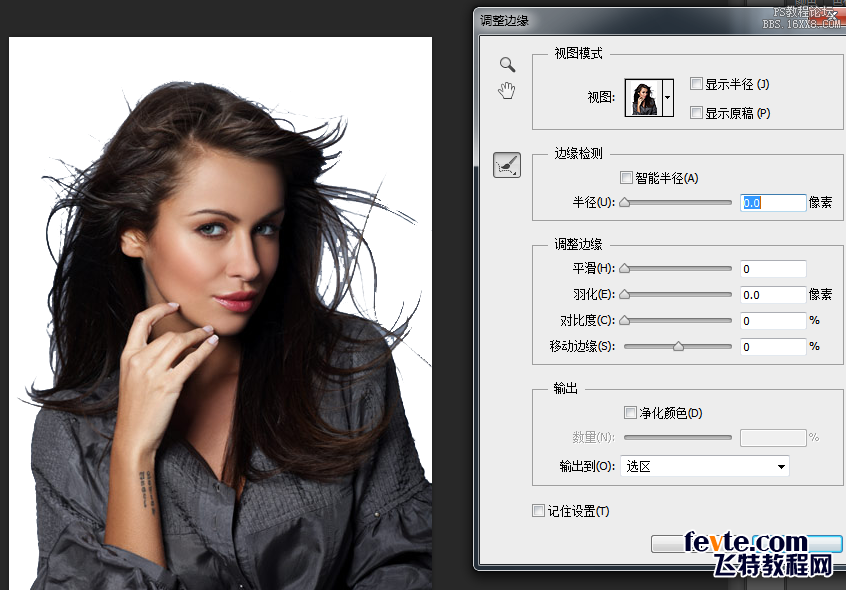
Task: Open the 视图 view mode thumbnail
Action: 643,98
